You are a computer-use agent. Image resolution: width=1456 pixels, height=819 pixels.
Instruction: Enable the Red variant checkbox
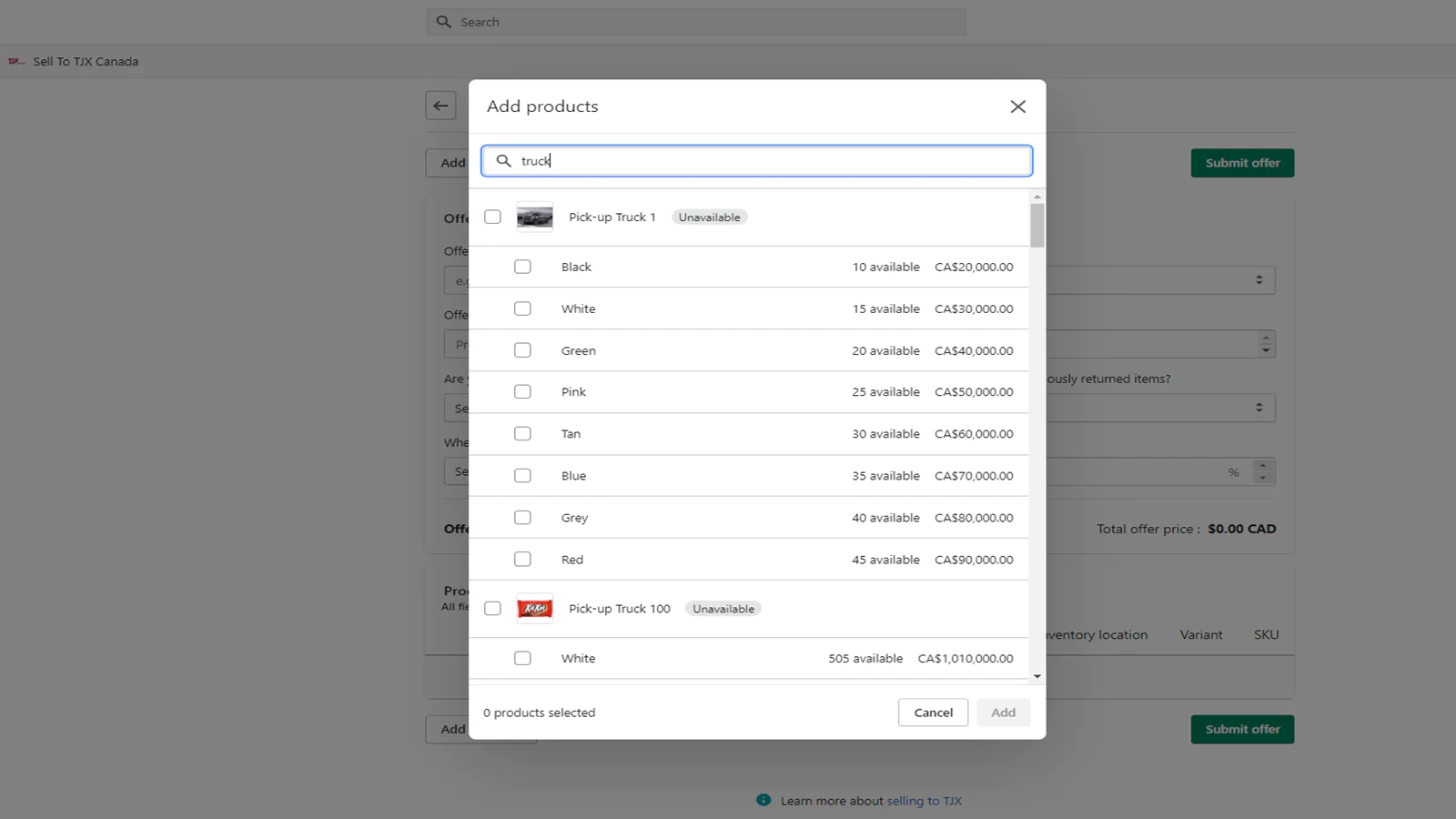click(522, 560)
